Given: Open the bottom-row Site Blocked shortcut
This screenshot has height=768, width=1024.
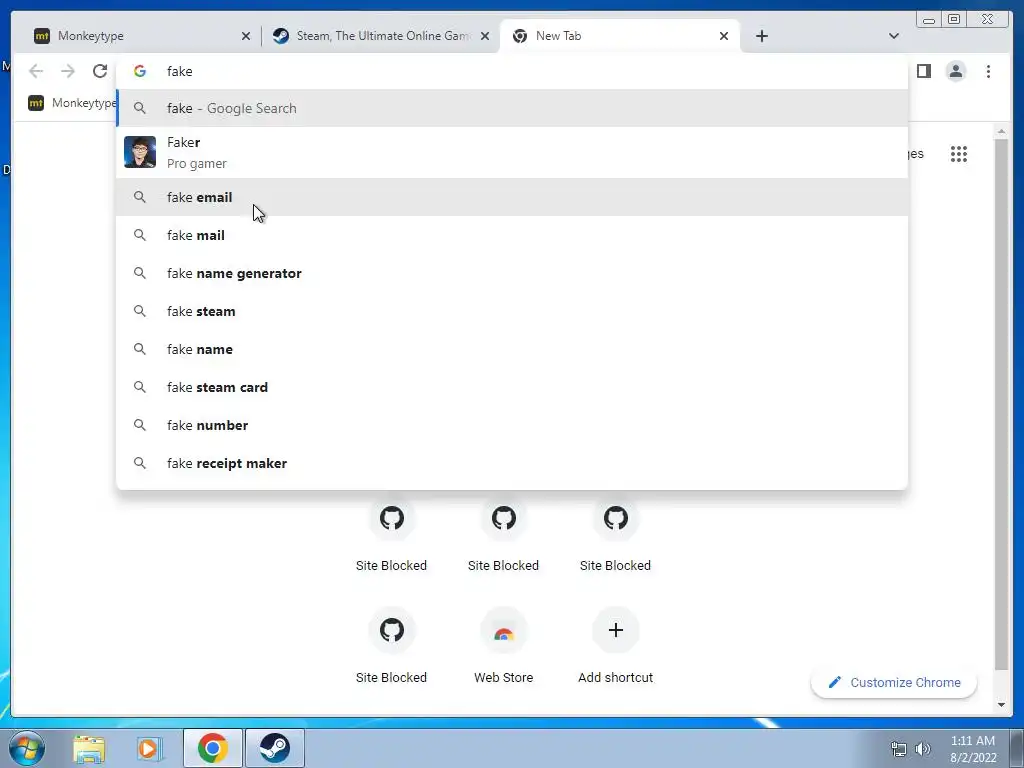Looking at the screenshot, I should coord(391,645).
